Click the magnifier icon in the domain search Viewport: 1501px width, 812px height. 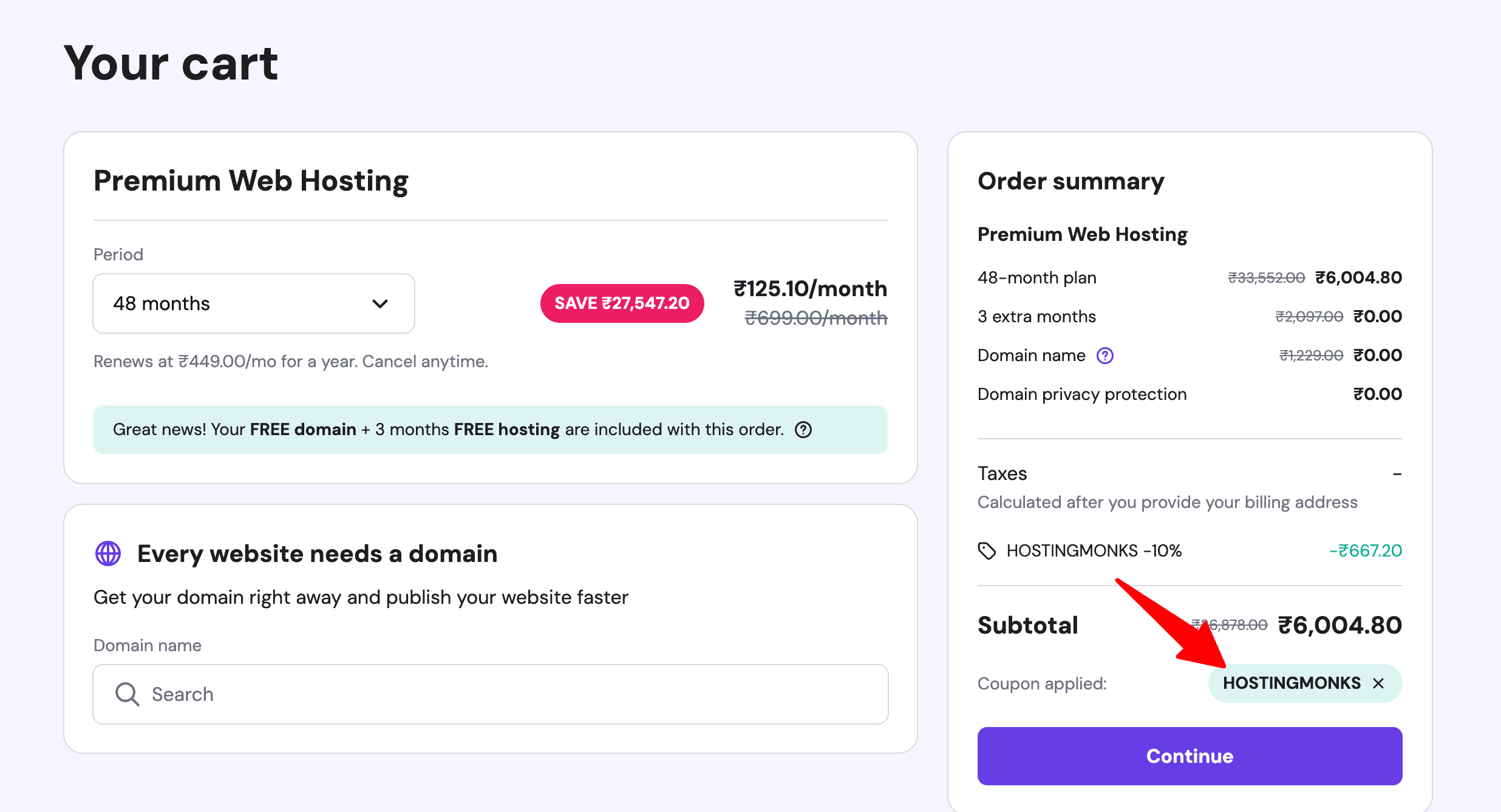127,694
